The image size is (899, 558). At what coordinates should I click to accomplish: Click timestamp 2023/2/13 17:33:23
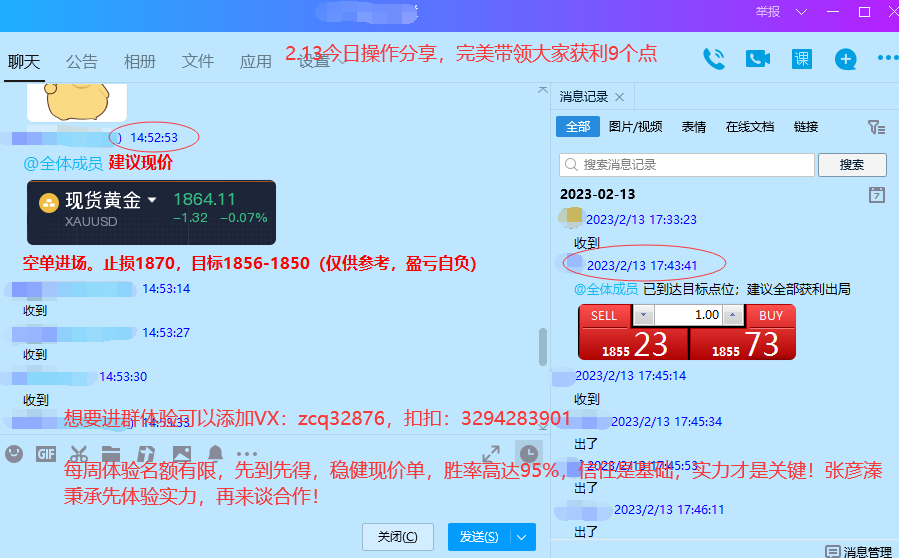641,220
